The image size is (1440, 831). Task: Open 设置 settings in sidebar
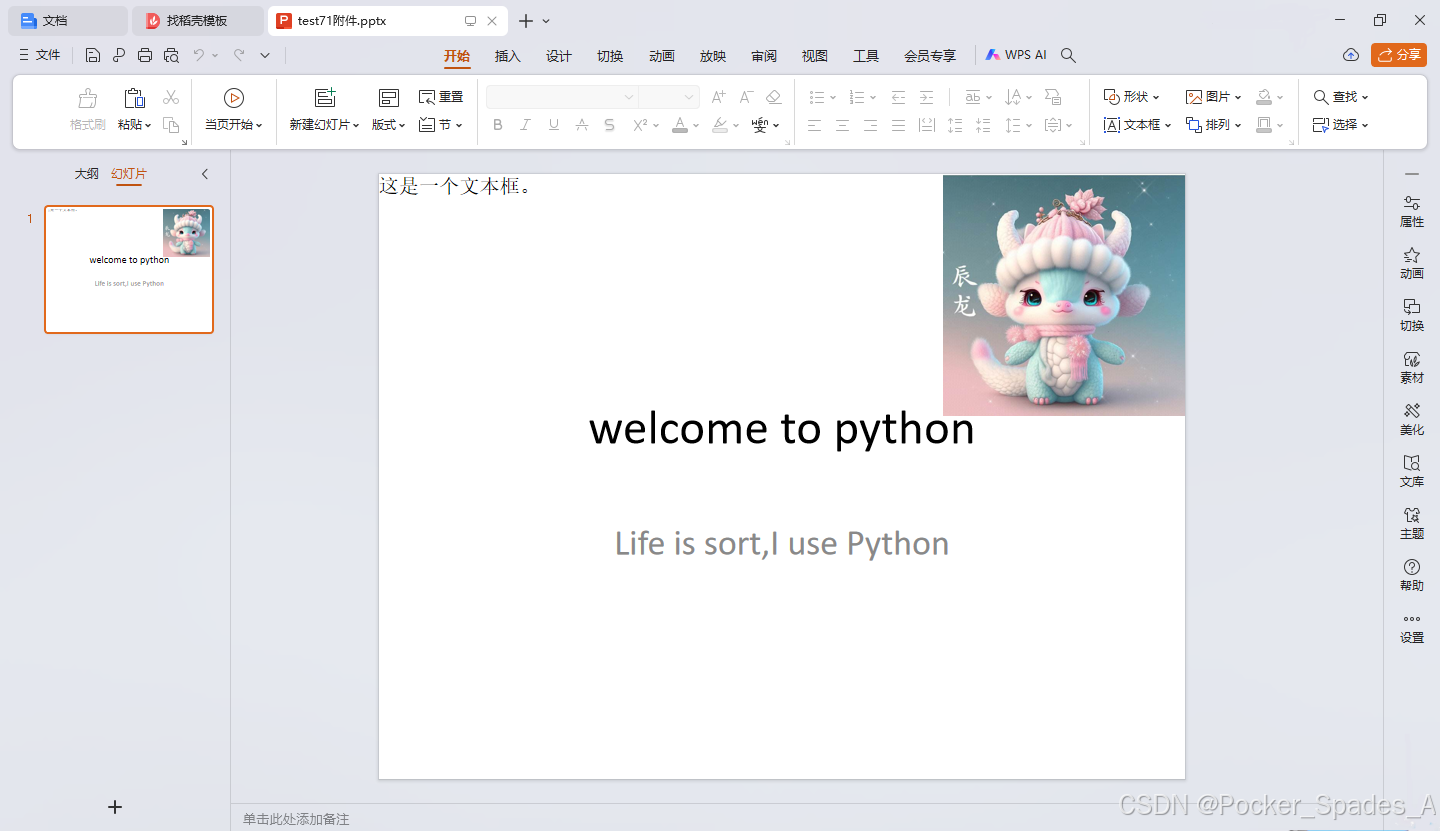pos(1412,628)
